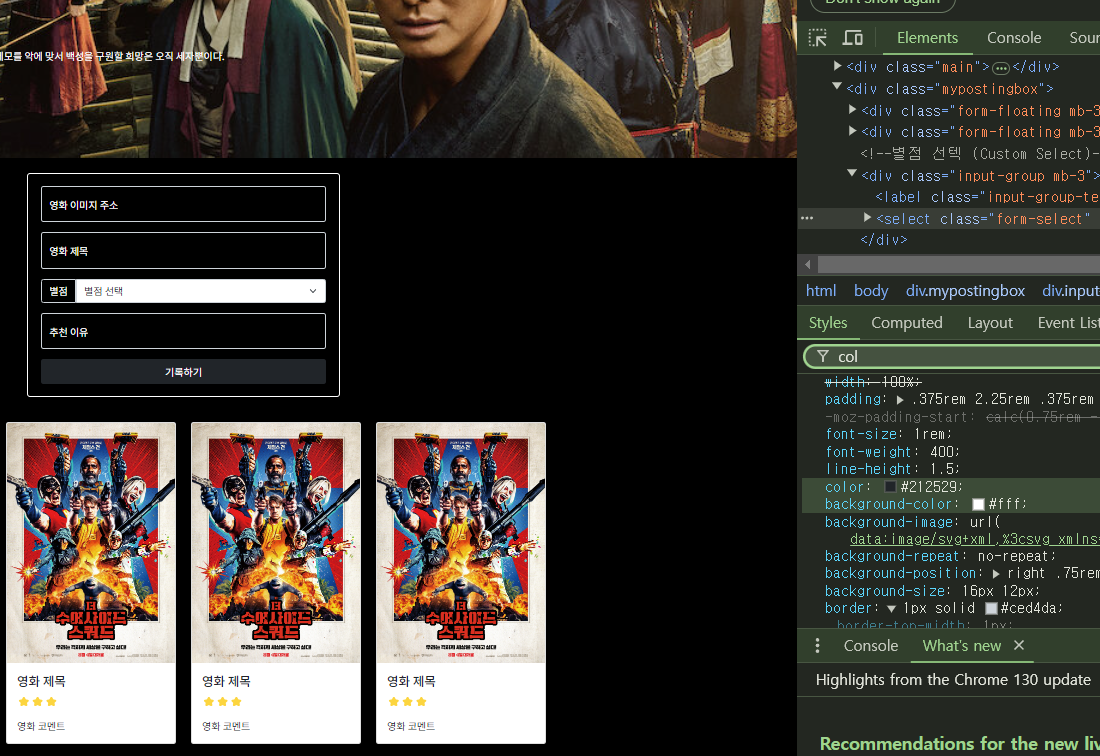Open the Styles pane tab

coord(828,323)
